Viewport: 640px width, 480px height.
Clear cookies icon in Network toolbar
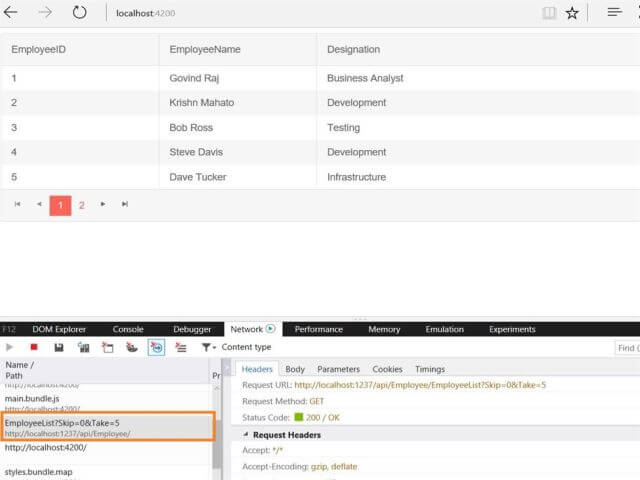131,347
